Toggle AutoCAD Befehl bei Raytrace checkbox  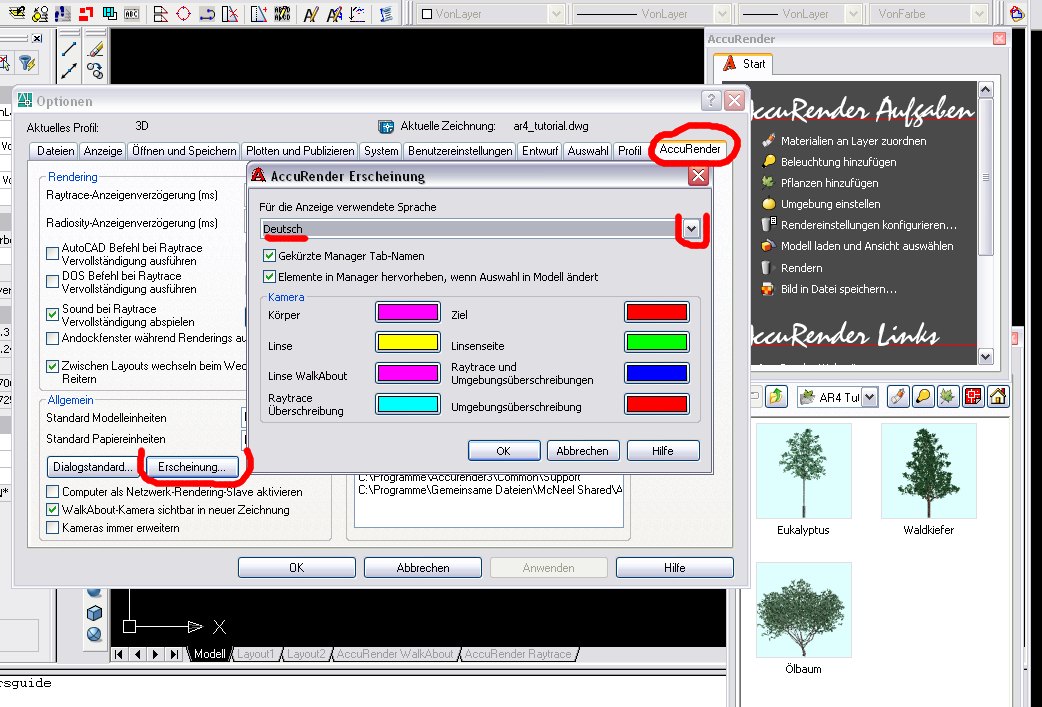52,253
